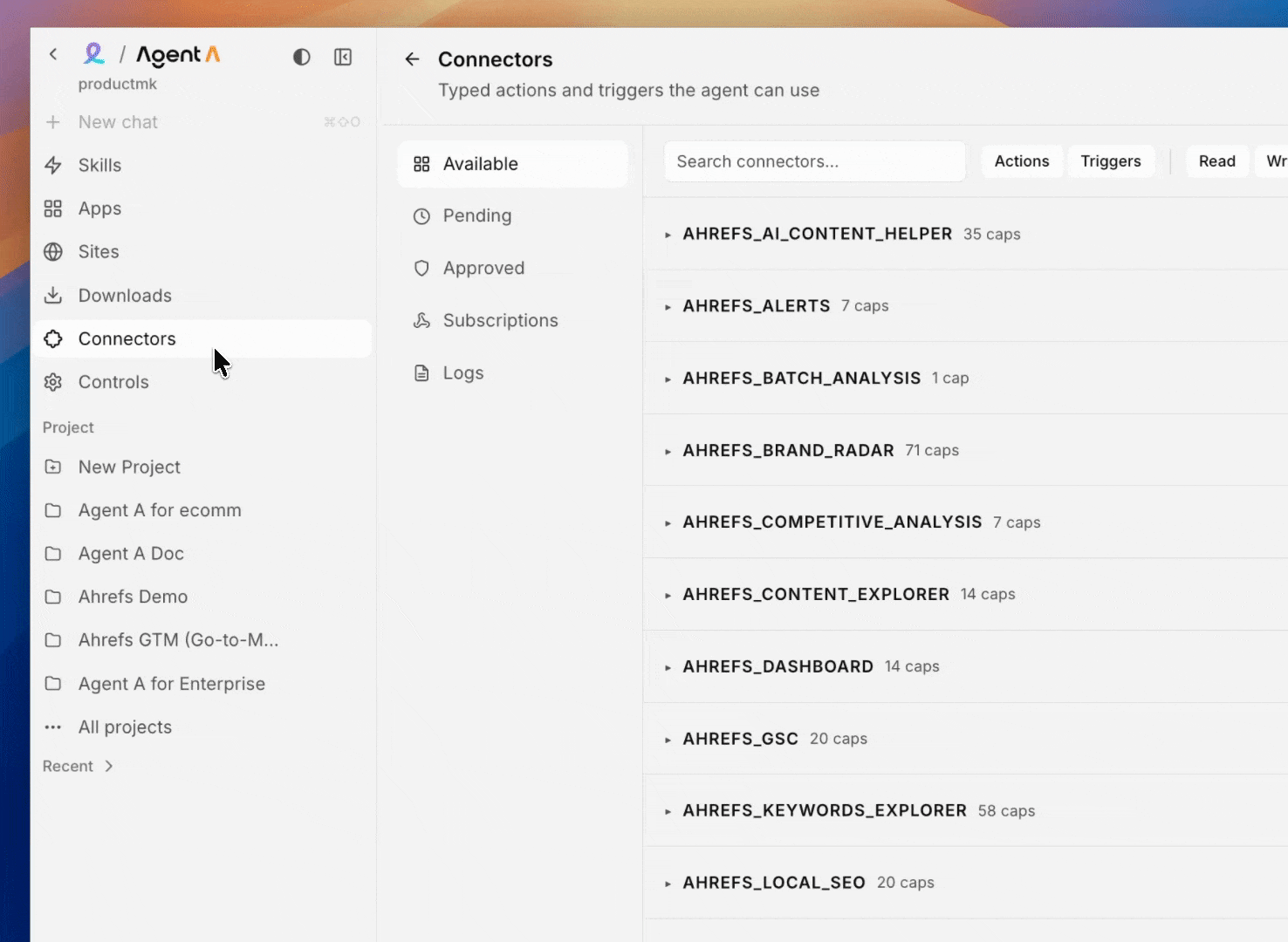Screen dimensions: 1288x942
Task: Expand the AHREFS_DASHBOARD connector group
Action: [x=668, y=668]
